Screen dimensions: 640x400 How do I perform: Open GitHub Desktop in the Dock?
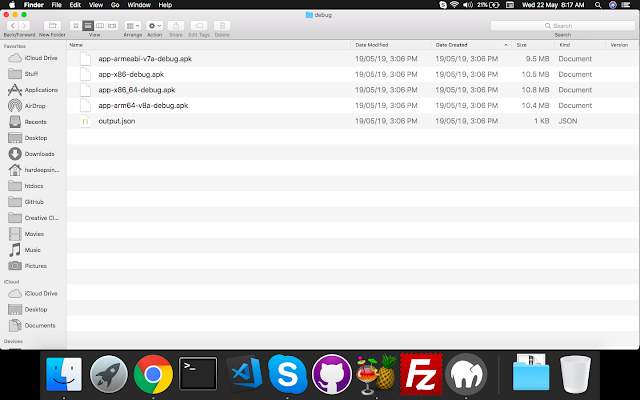click(x=332, y=374)
